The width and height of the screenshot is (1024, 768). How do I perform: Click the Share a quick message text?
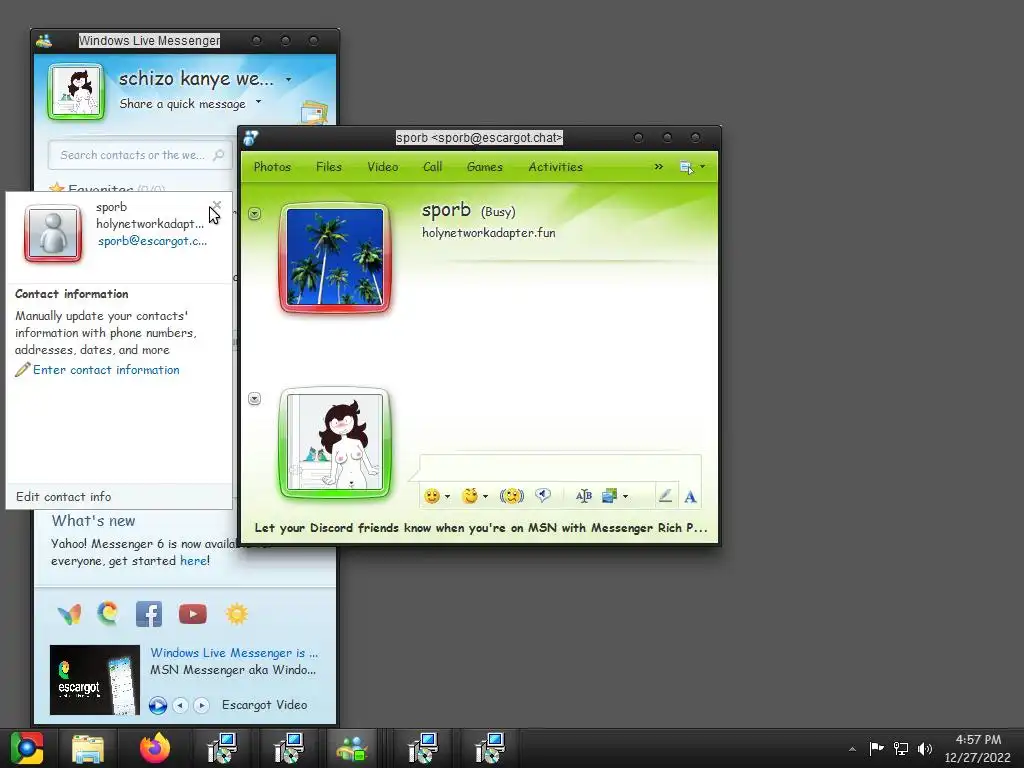click(x=182, y=104)
